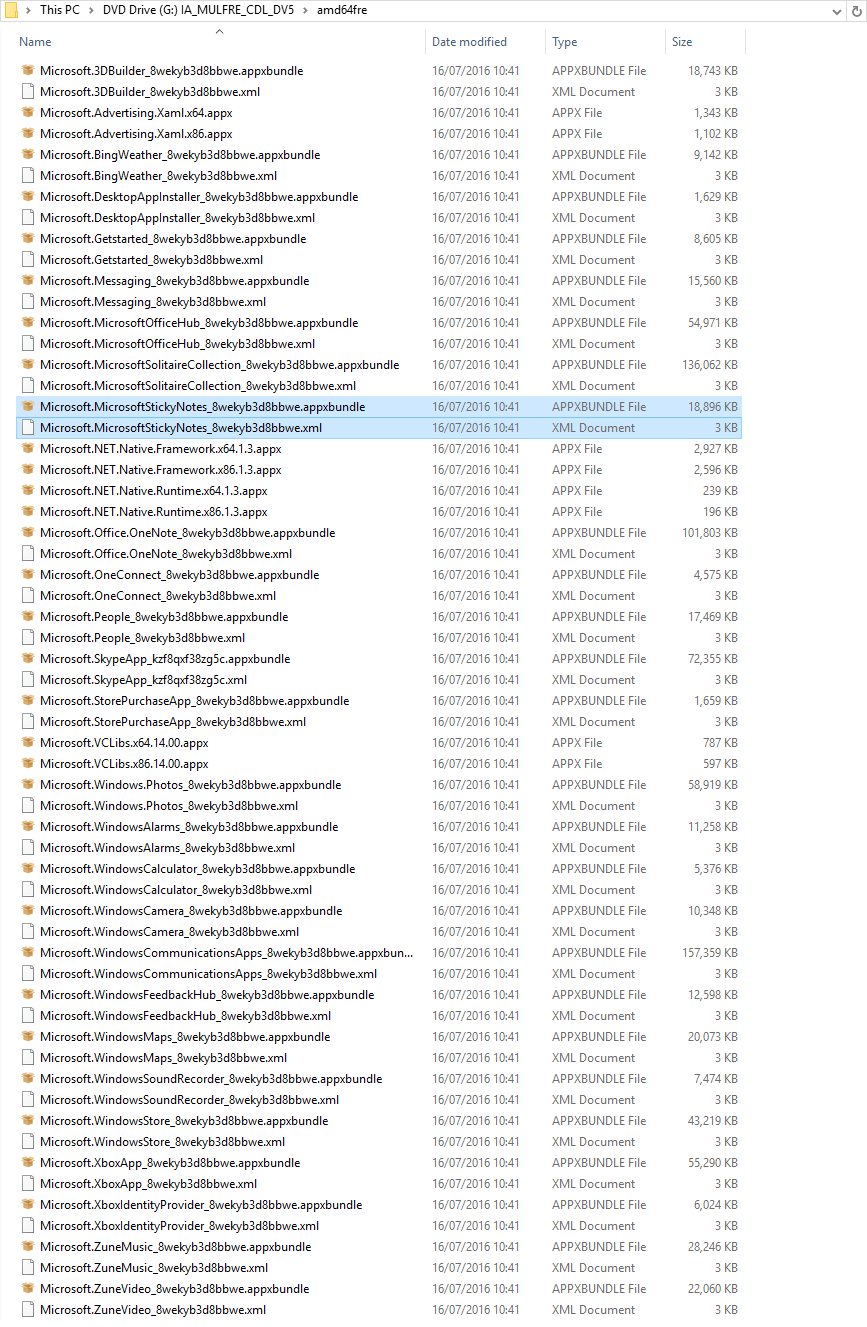Select Microsoft.NET.Native.Runtime.x64.1.3.appx name

pyautogui.click(x=154, y=491)
